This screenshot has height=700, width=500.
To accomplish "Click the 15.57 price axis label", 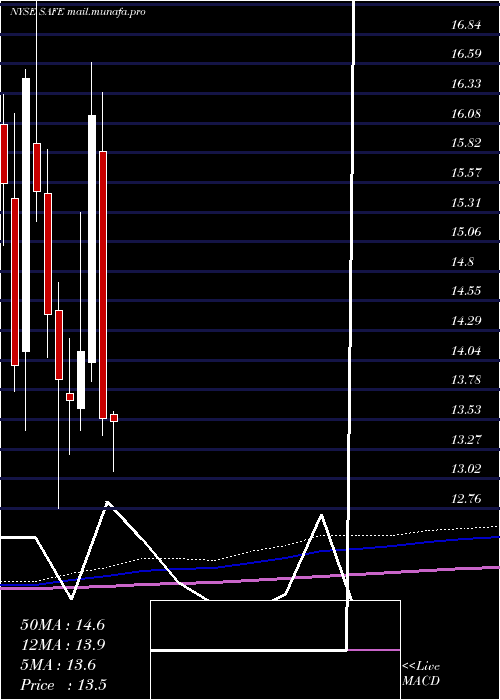I will click(466, 173).
